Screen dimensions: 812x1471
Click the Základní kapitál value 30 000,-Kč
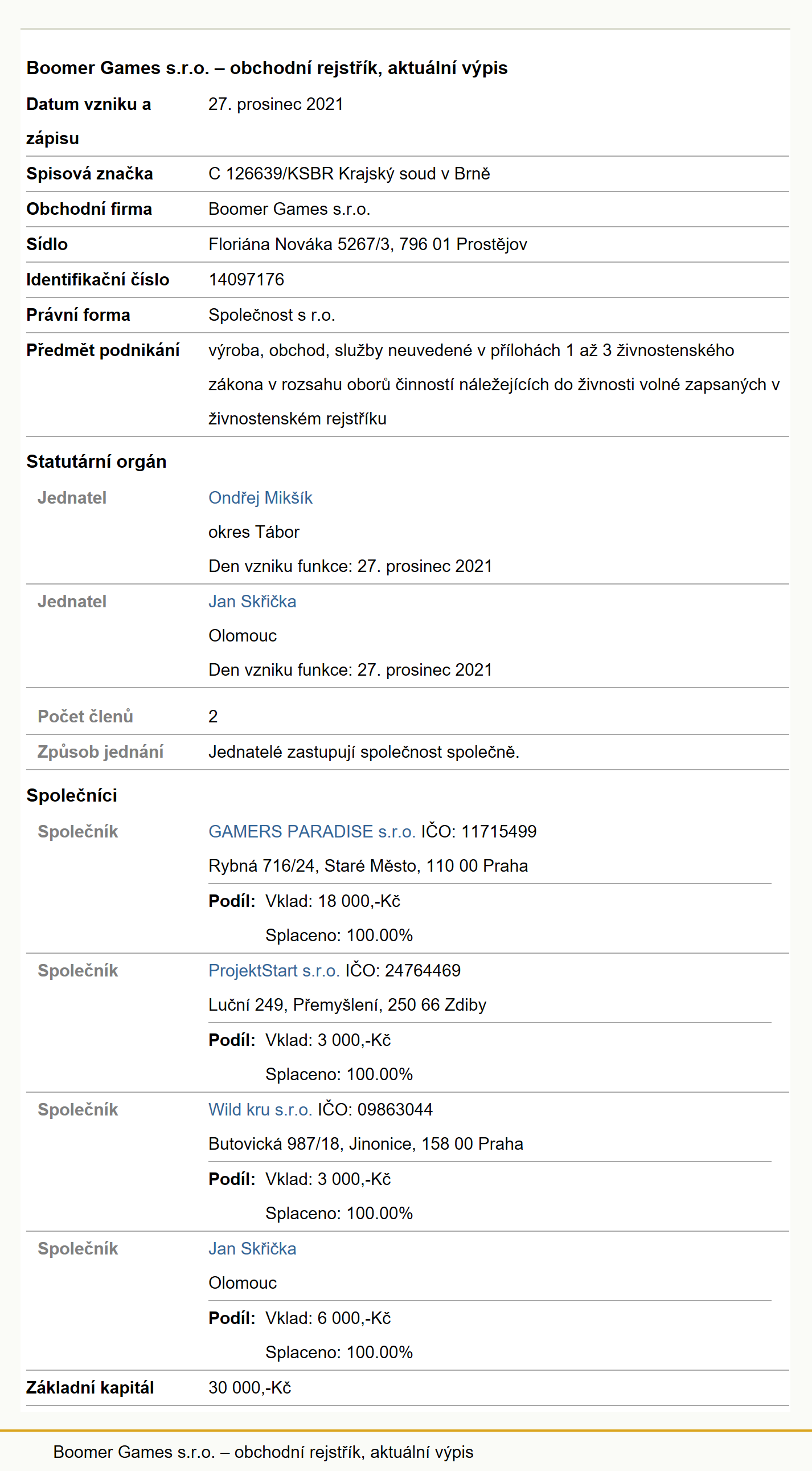point(250,1388)
